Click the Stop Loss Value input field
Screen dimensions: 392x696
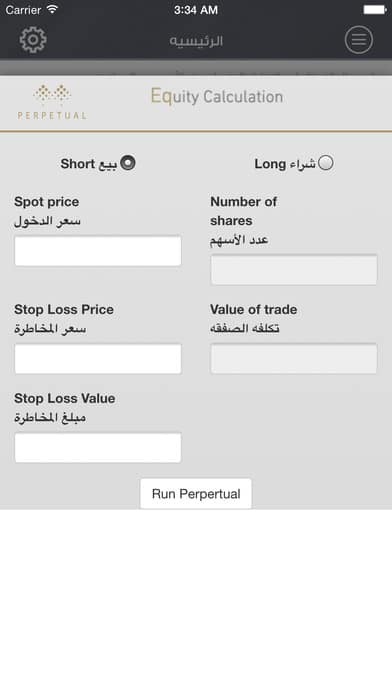point(98,448)
